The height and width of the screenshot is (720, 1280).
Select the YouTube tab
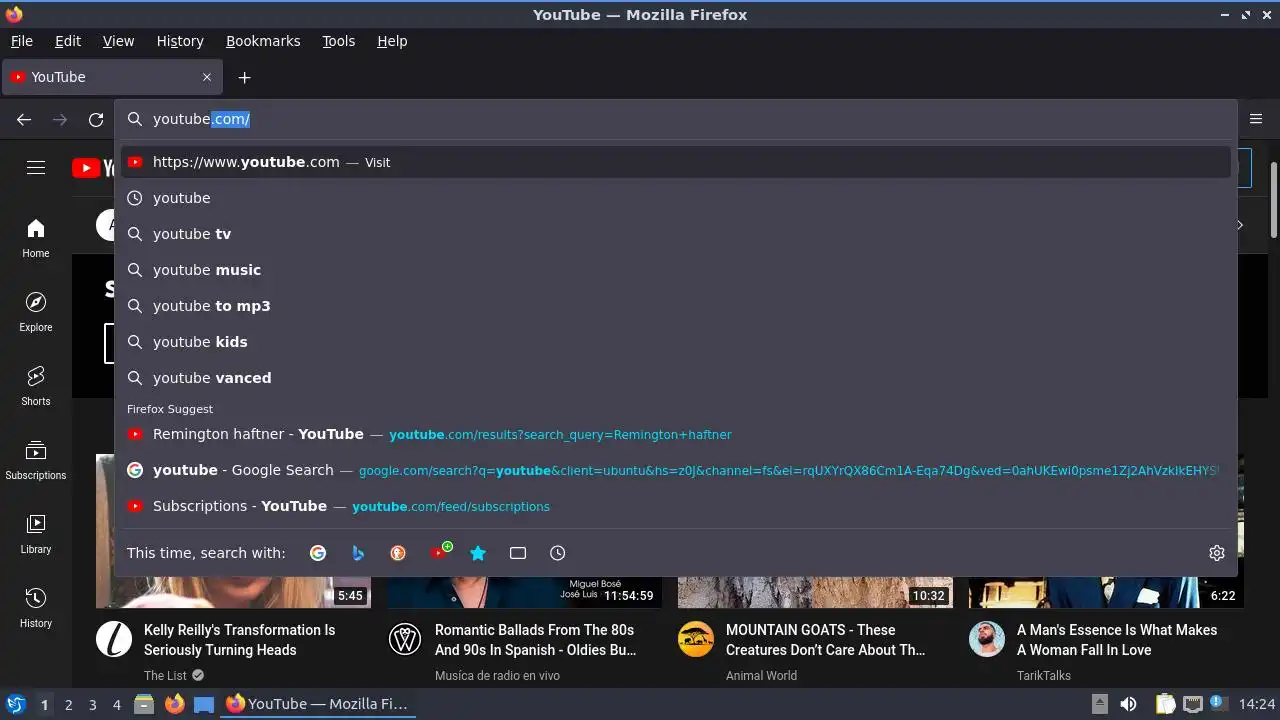click(112, 77)
